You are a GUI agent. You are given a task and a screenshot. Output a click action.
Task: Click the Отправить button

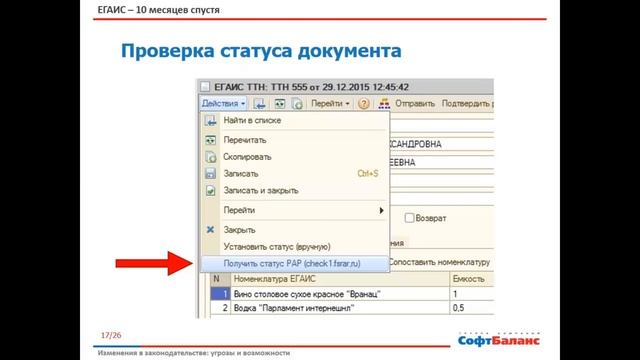coord(415,104)
